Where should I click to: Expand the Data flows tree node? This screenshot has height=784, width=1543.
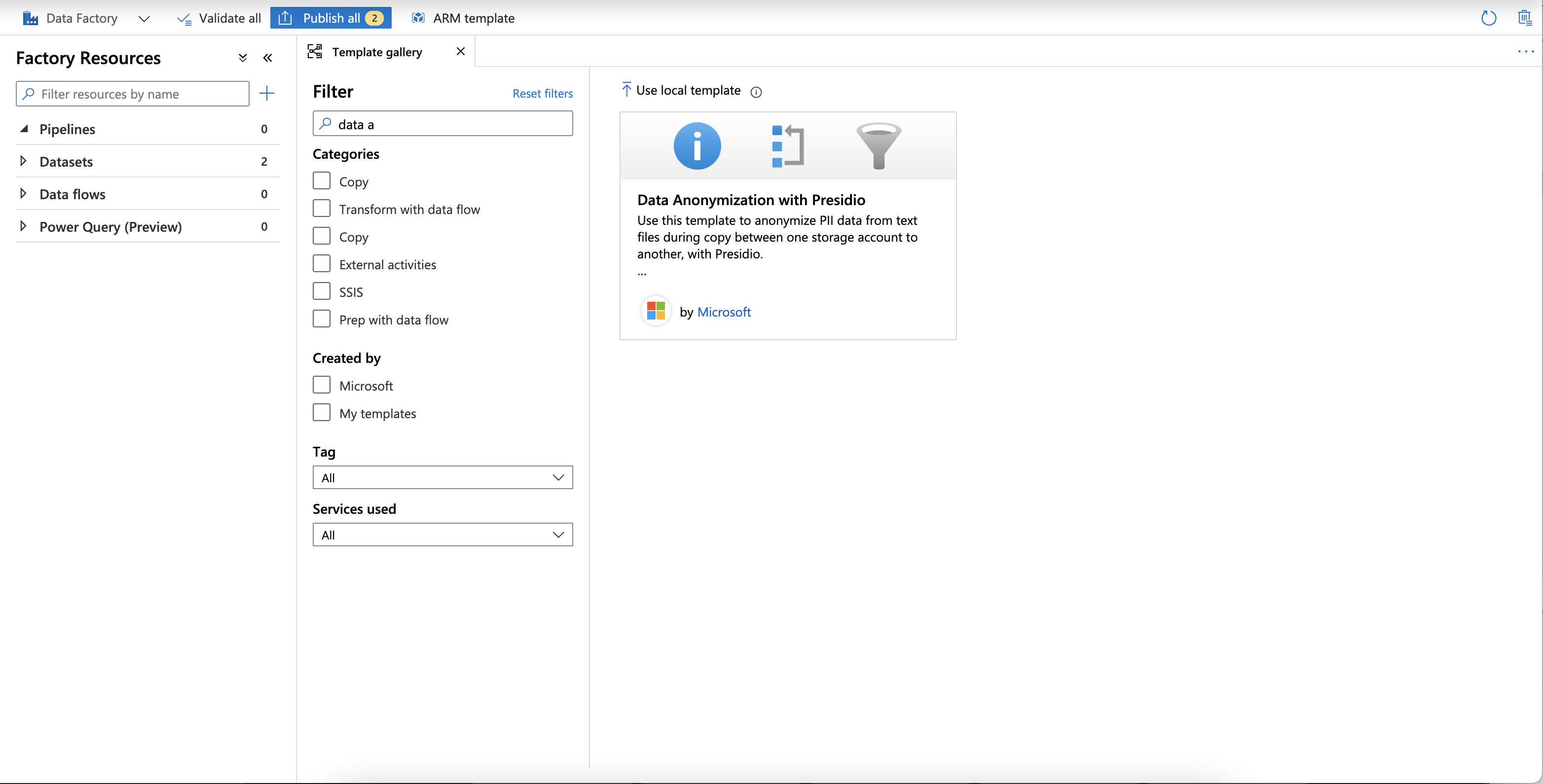[x=23, y=193]
